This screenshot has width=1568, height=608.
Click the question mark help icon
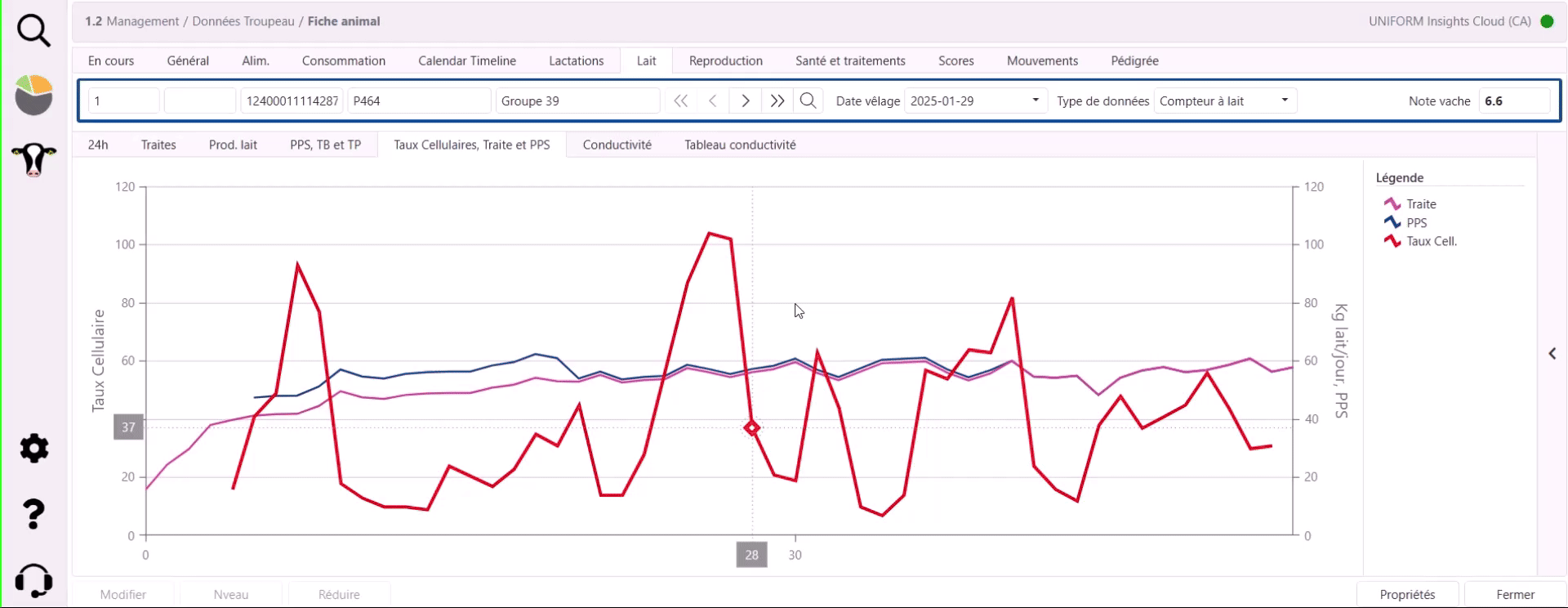tap(33, 514)
